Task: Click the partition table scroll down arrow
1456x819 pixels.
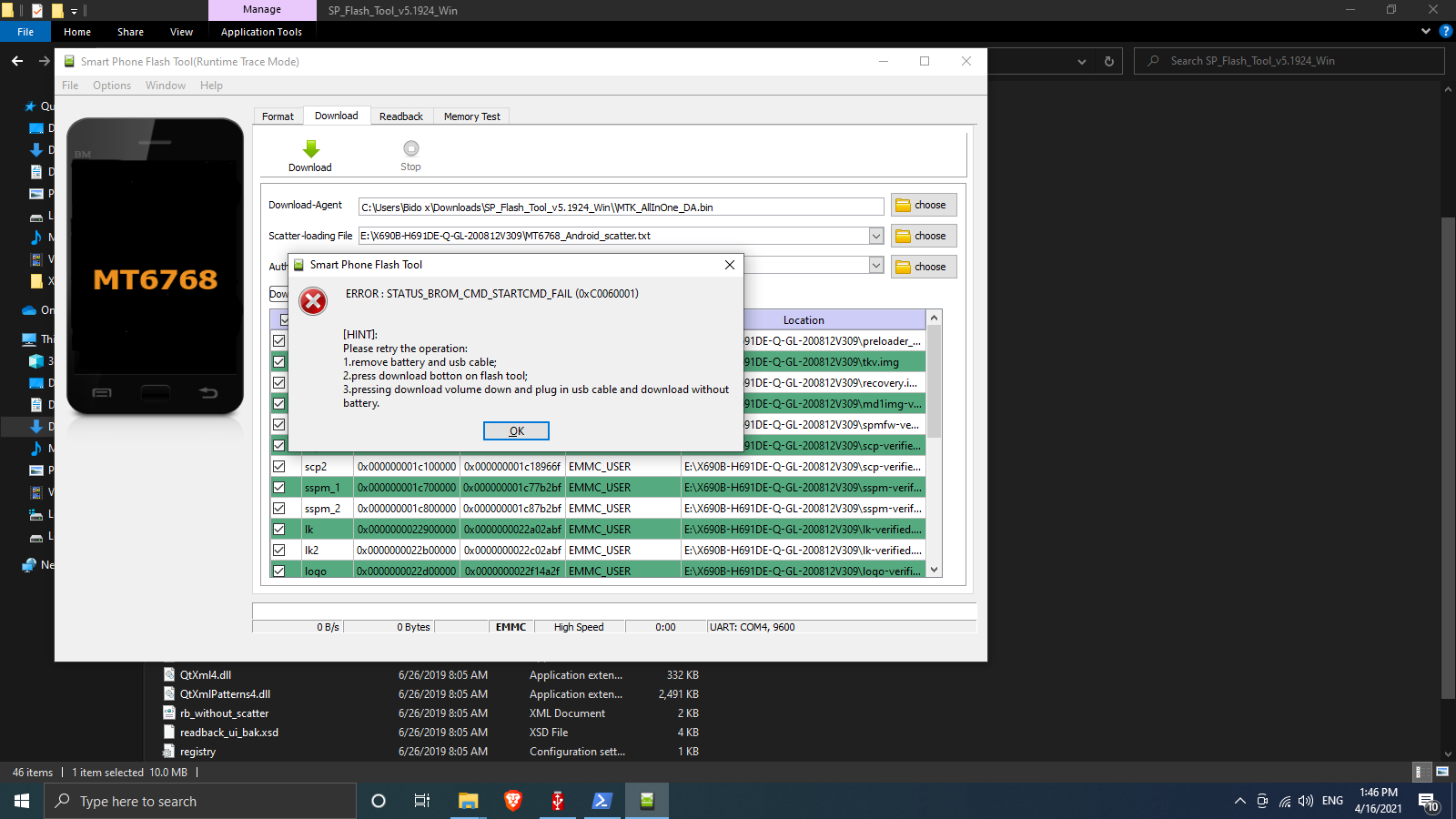Action: click(x=934, y=570)
